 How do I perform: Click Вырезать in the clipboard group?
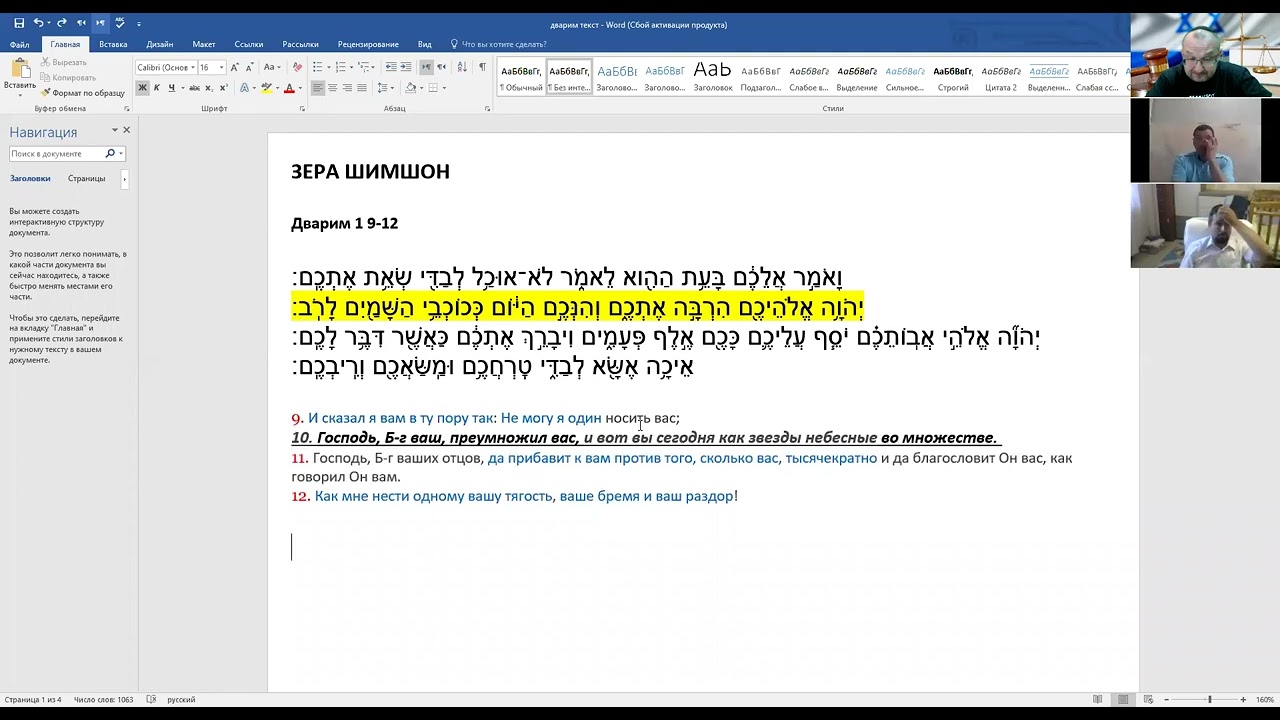tap(64, 62)
